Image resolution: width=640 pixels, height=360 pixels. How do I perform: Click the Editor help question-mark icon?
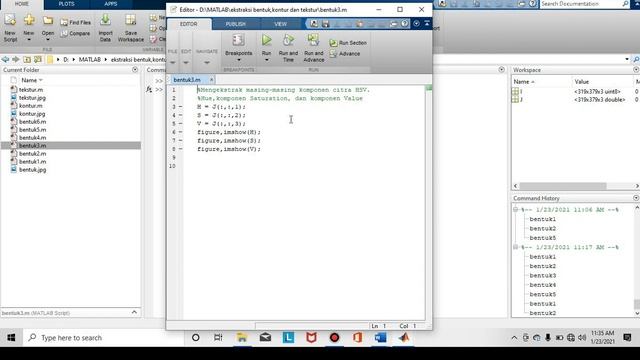[404, 24]
